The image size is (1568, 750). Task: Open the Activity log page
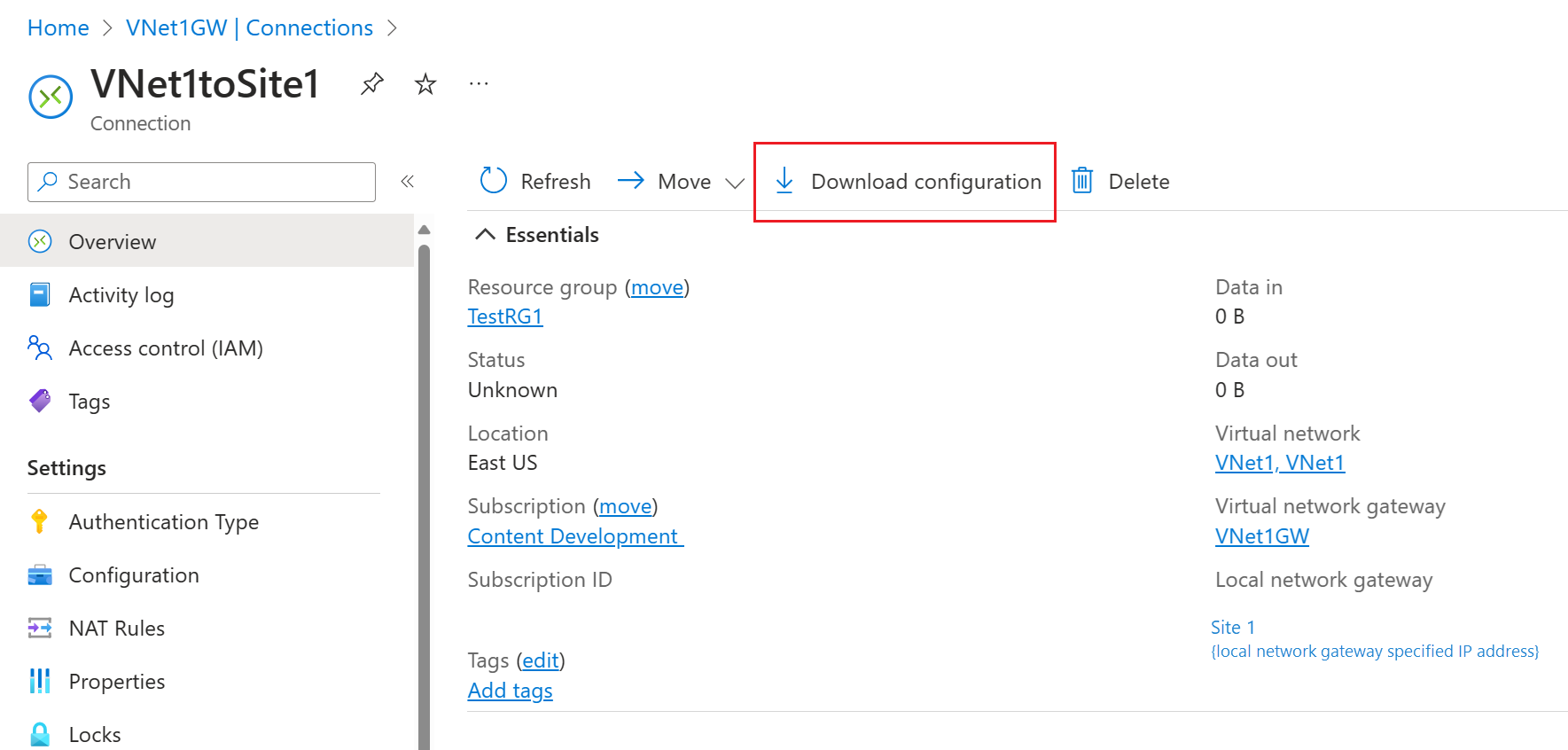click(207, 294)
